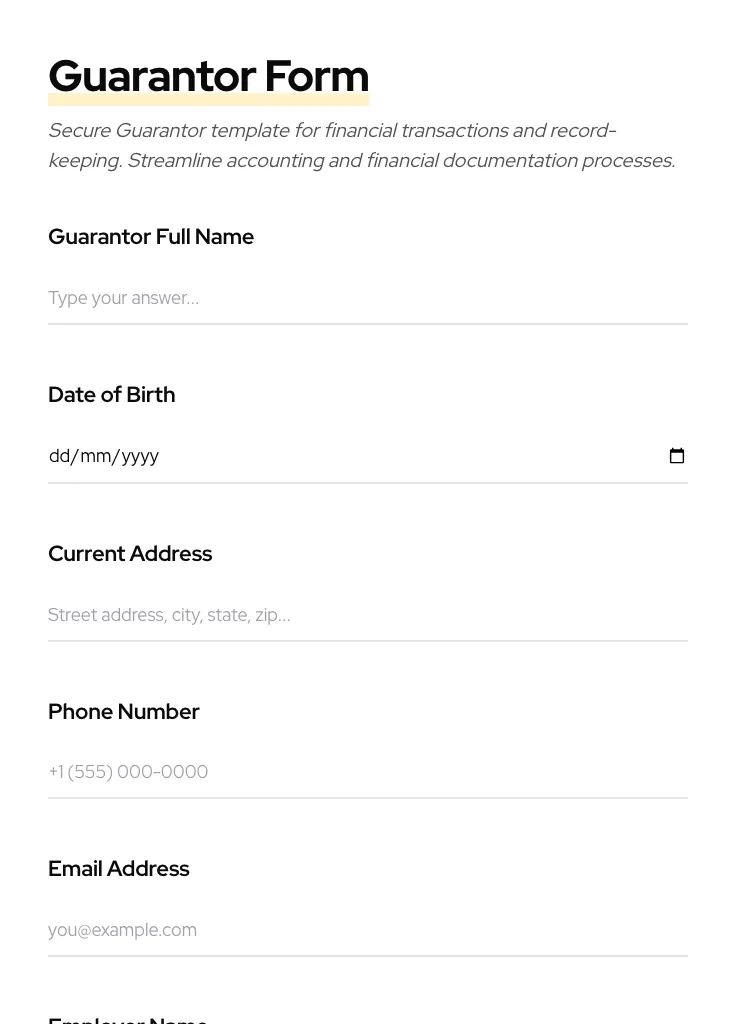Click into the Phone Number input
This screenshot has width=736, height=1024.
[x=367, y=772]
